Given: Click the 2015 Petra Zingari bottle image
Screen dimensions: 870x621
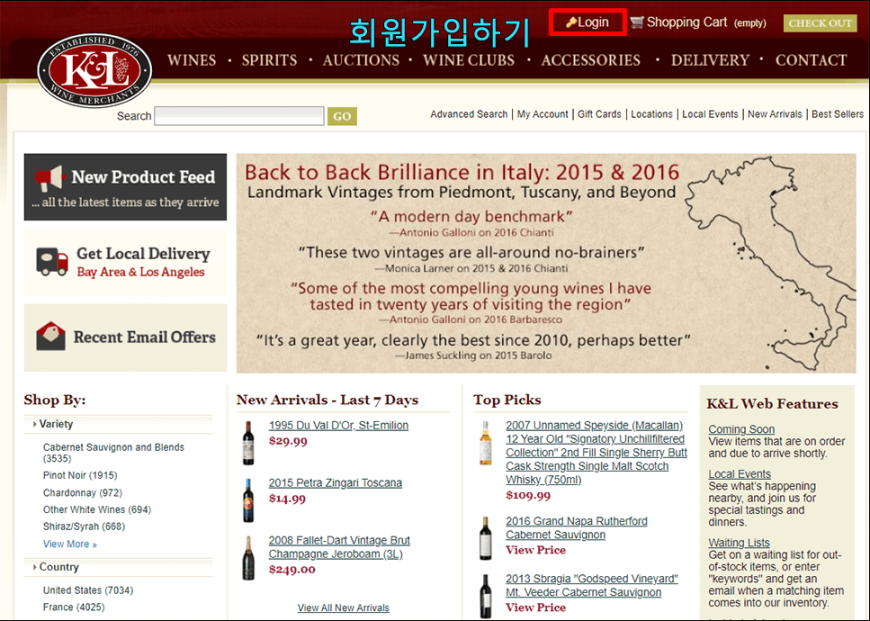Looking at the screenshot, I should [249, 500].
